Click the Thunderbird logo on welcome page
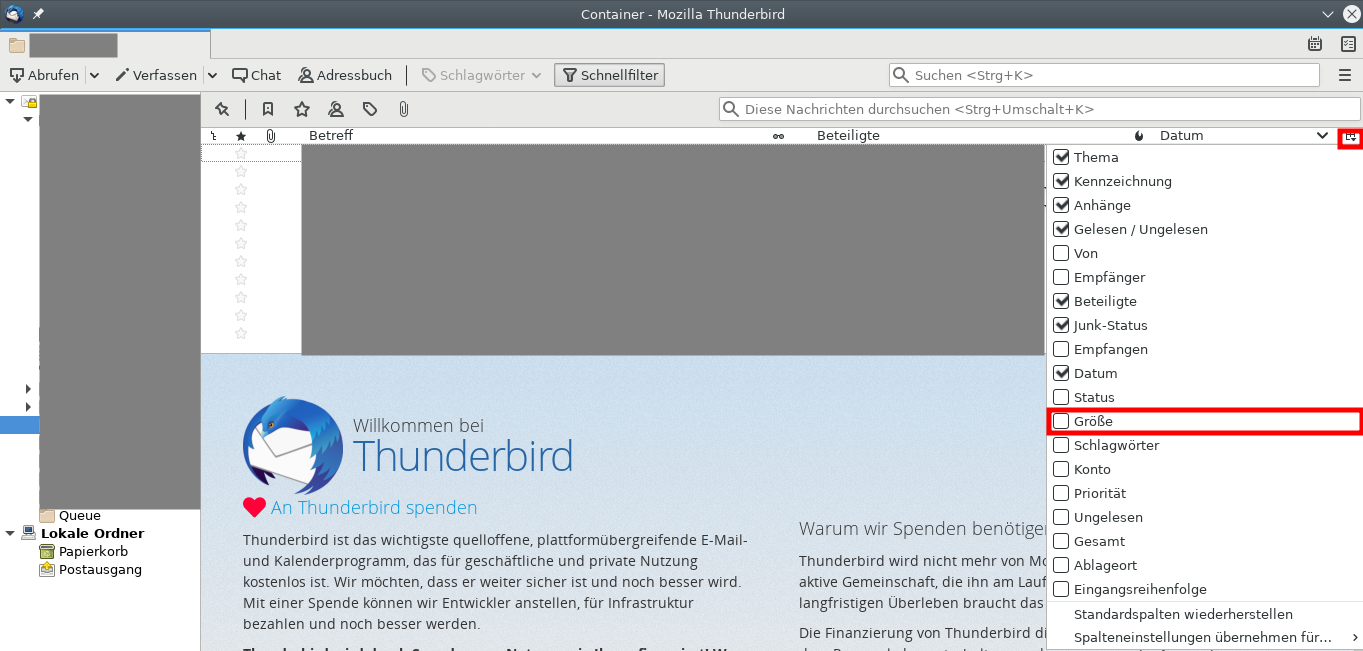The image size is (1363, 651). point(293,445)
